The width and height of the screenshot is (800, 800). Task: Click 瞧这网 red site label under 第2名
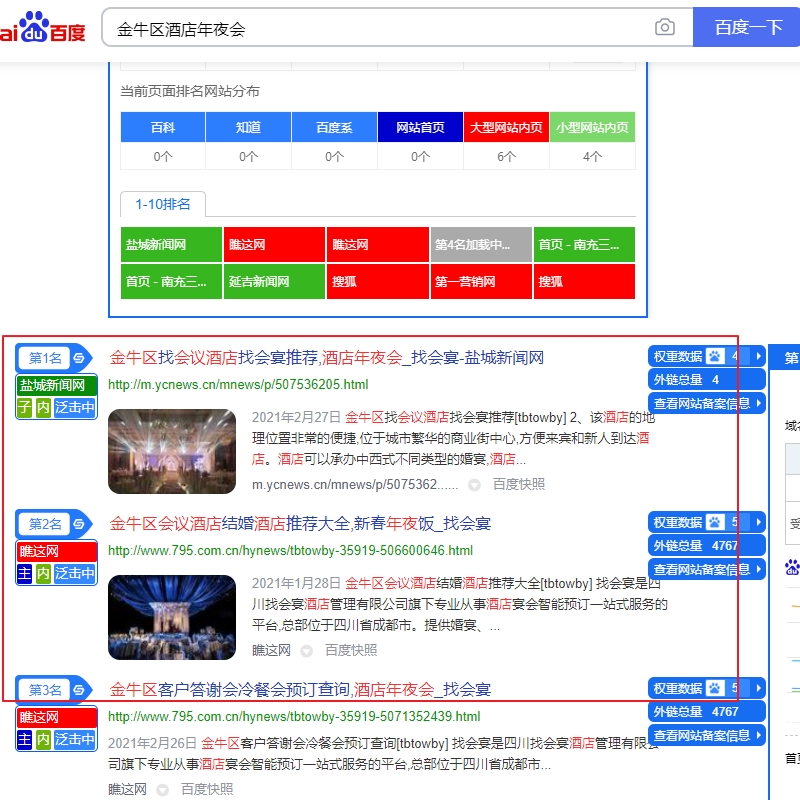click(x=57, y=551)
